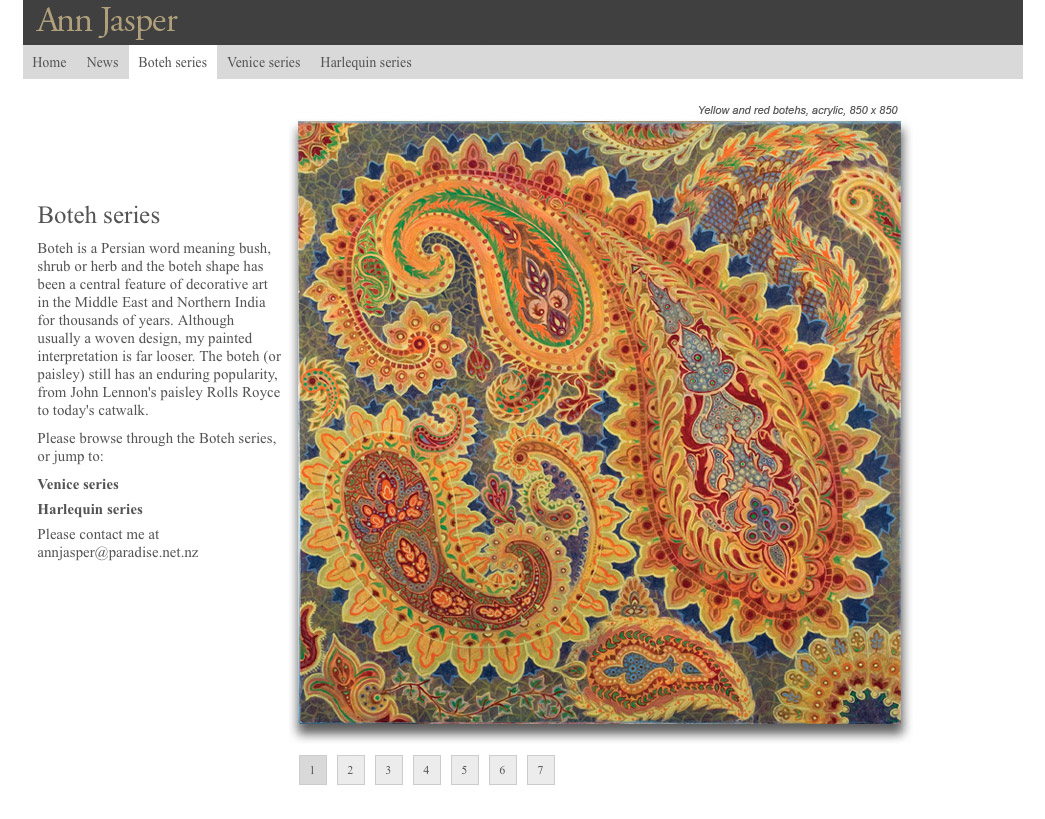Click the yellow and red botehs painting
Viewport: 1045px width, 819px height.
click(599, 422)
